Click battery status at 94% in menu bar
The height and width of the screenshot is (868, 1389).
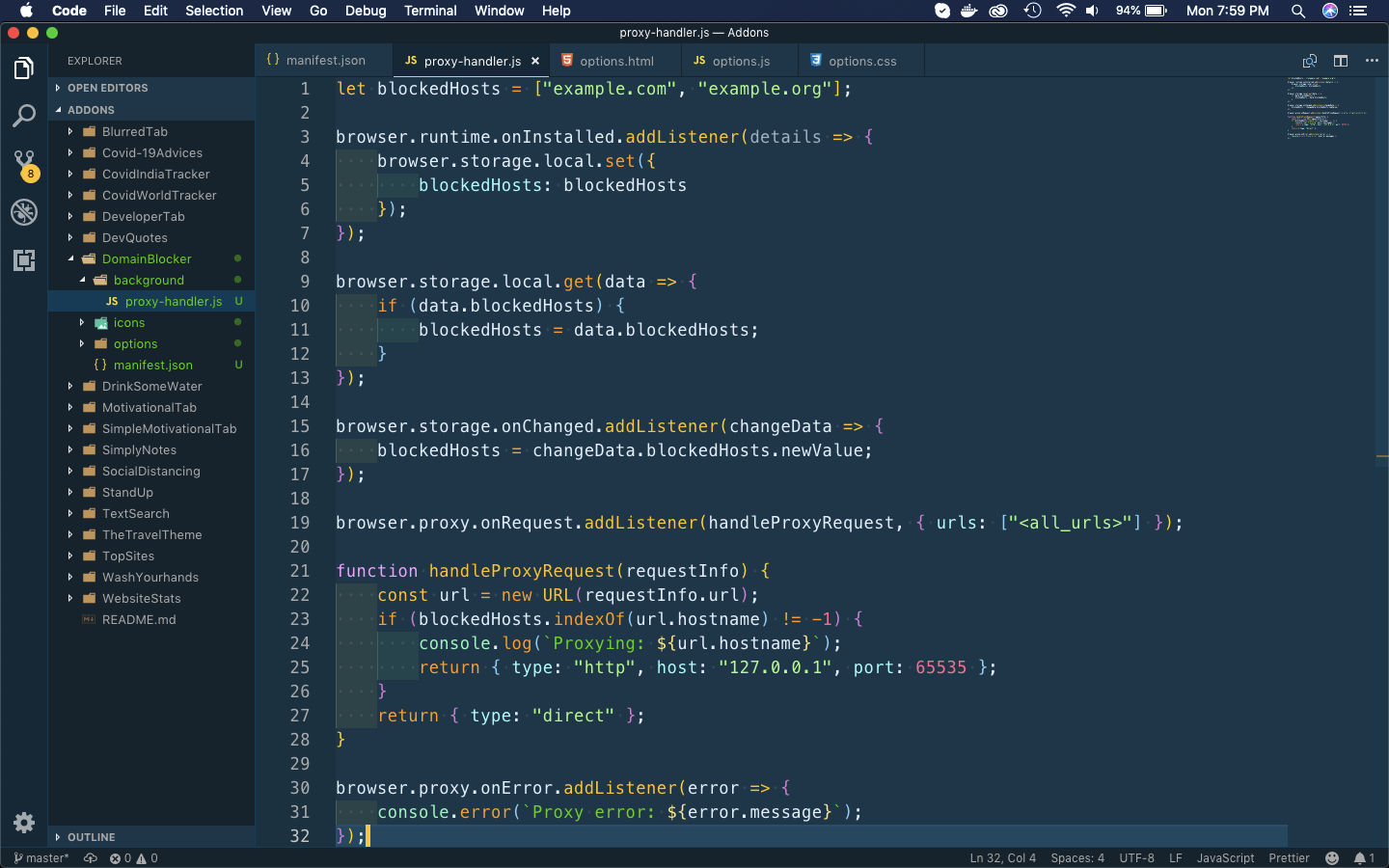[x=1142, y=11]
